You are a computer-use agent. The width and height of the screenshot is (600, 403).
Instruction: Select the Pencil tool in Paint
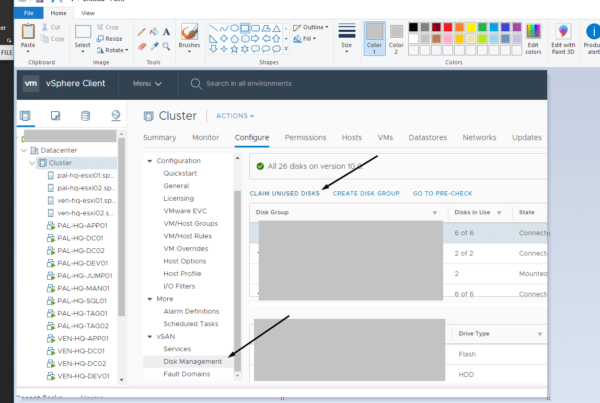[x=142, y=32]
